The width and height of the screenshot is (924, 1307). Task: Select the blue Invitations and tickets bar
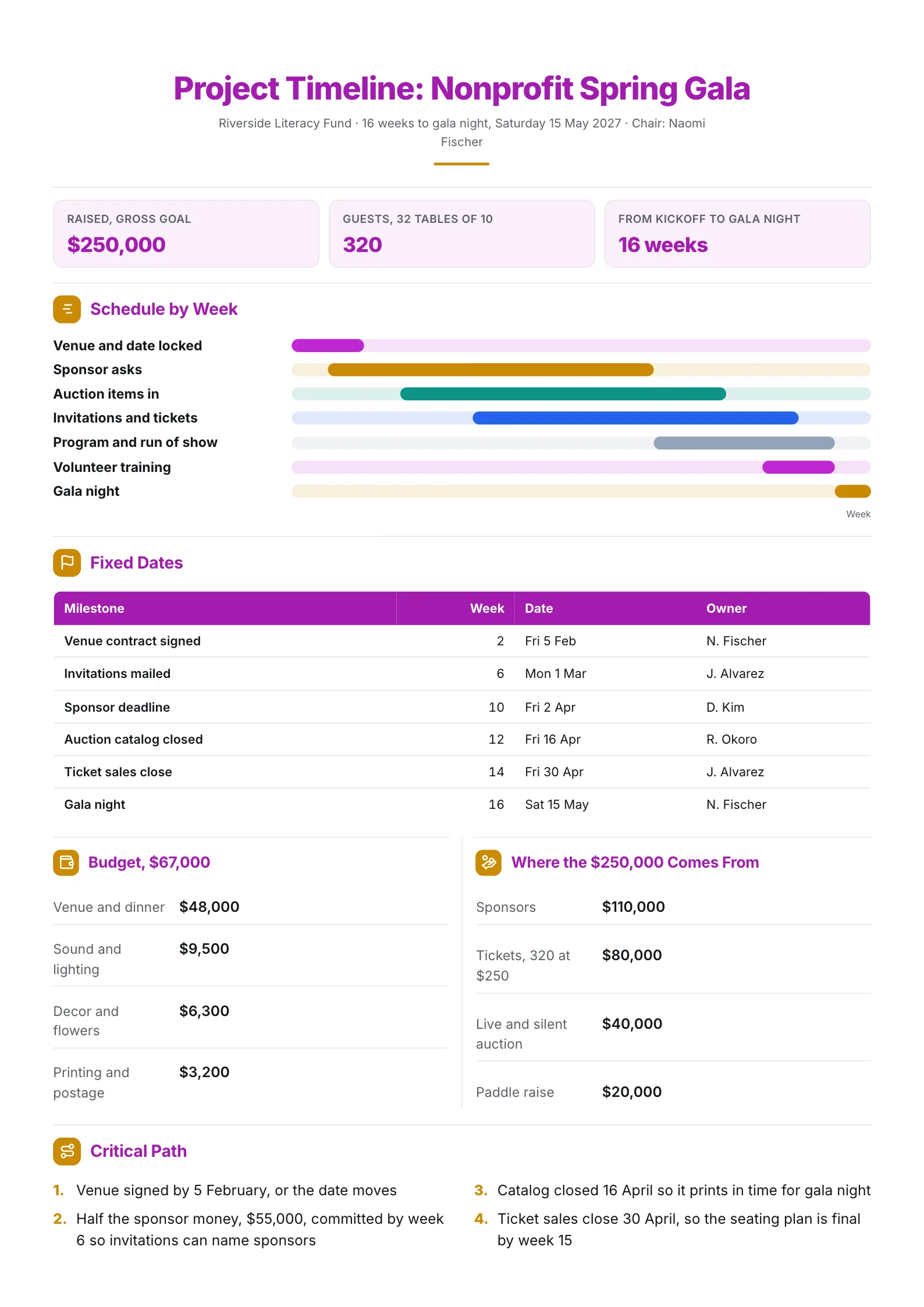tap(635, 418)
